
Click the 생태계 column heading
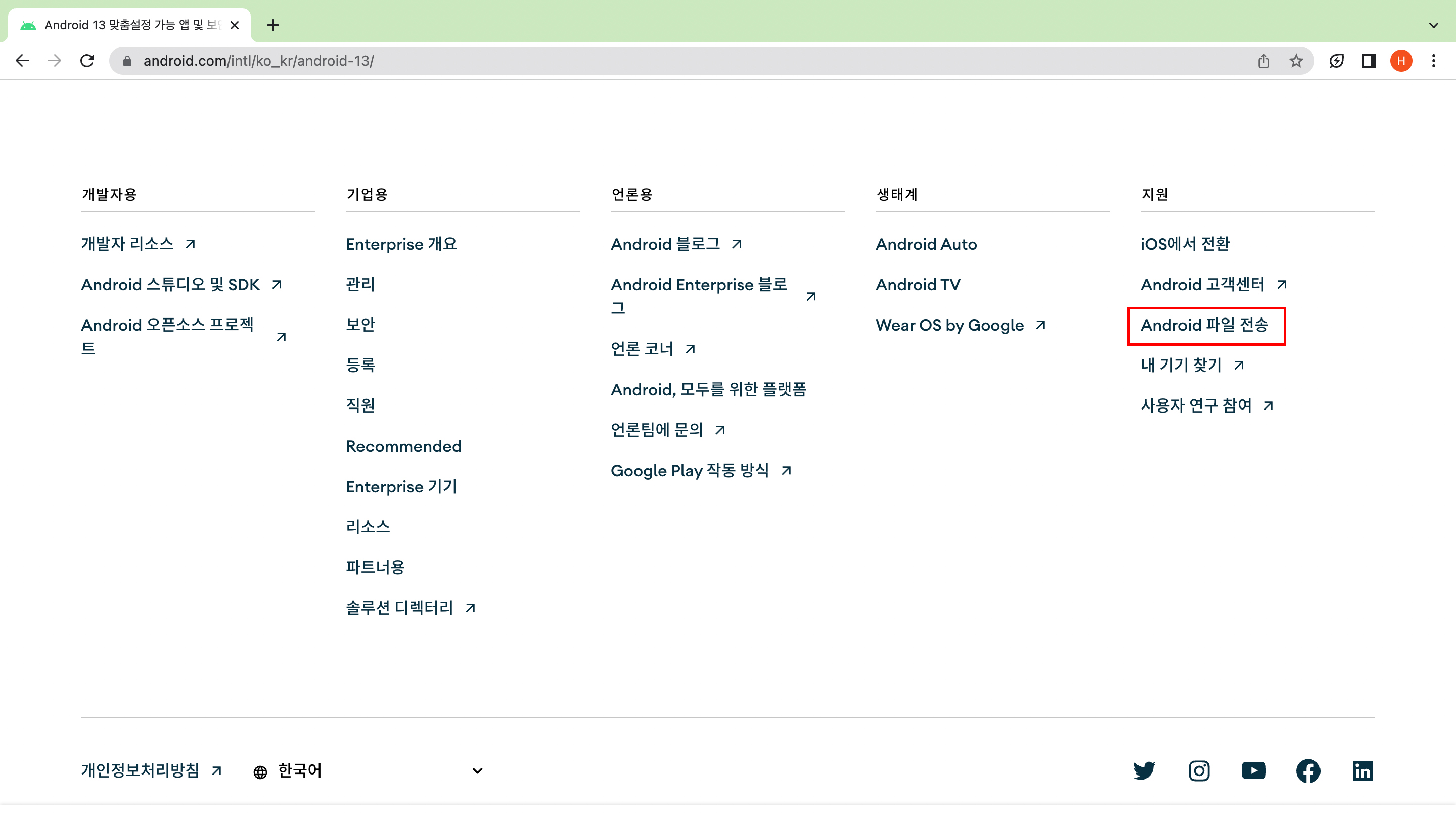[897, 195]
